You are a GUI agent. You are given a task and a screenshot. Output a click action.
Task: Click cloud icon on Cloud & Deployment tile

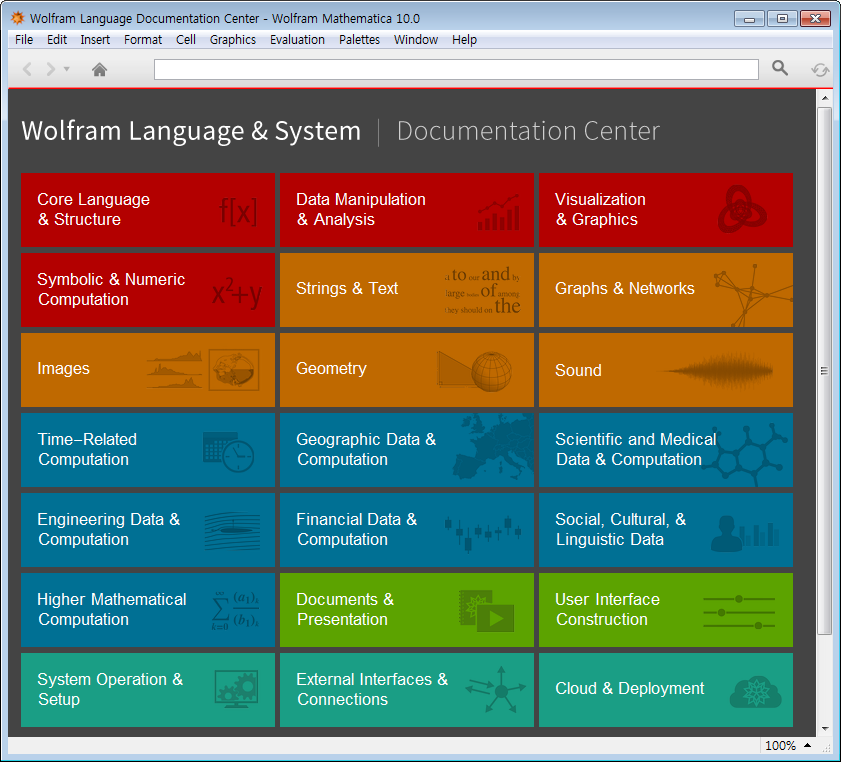click(755, 692)
